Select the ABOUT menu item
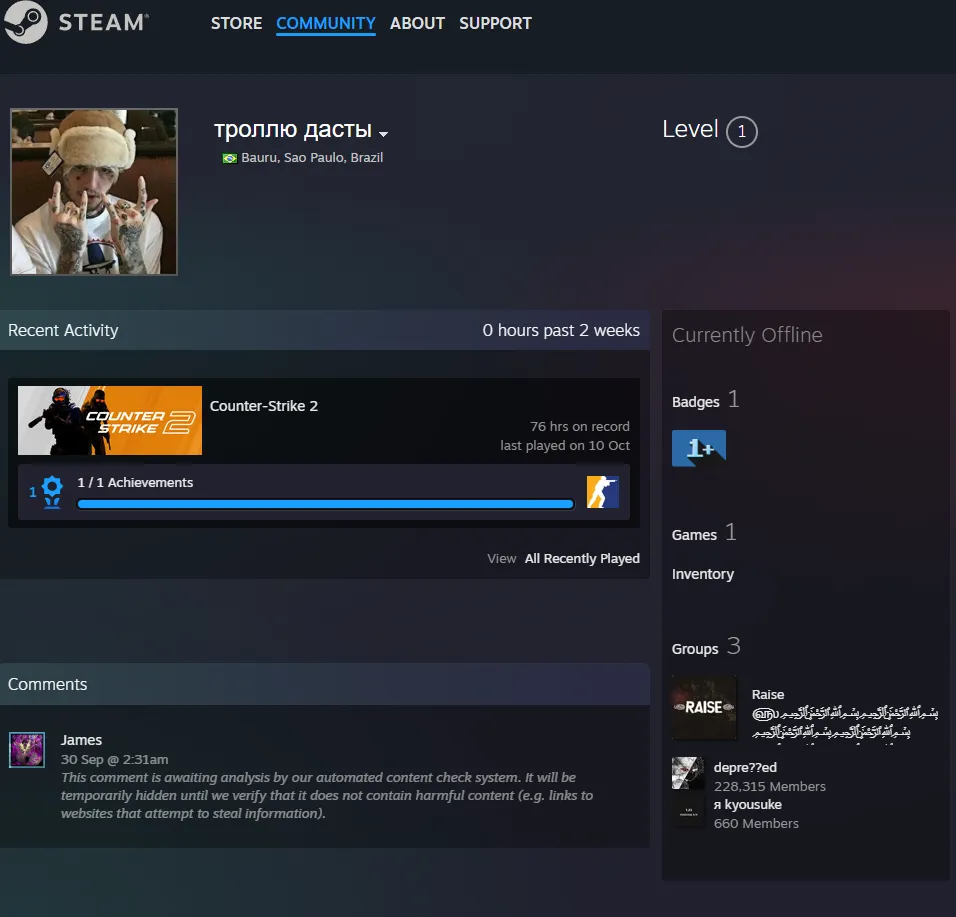Image resolution: width=956 pixels, height=917 pixels. tap(417, 23)
